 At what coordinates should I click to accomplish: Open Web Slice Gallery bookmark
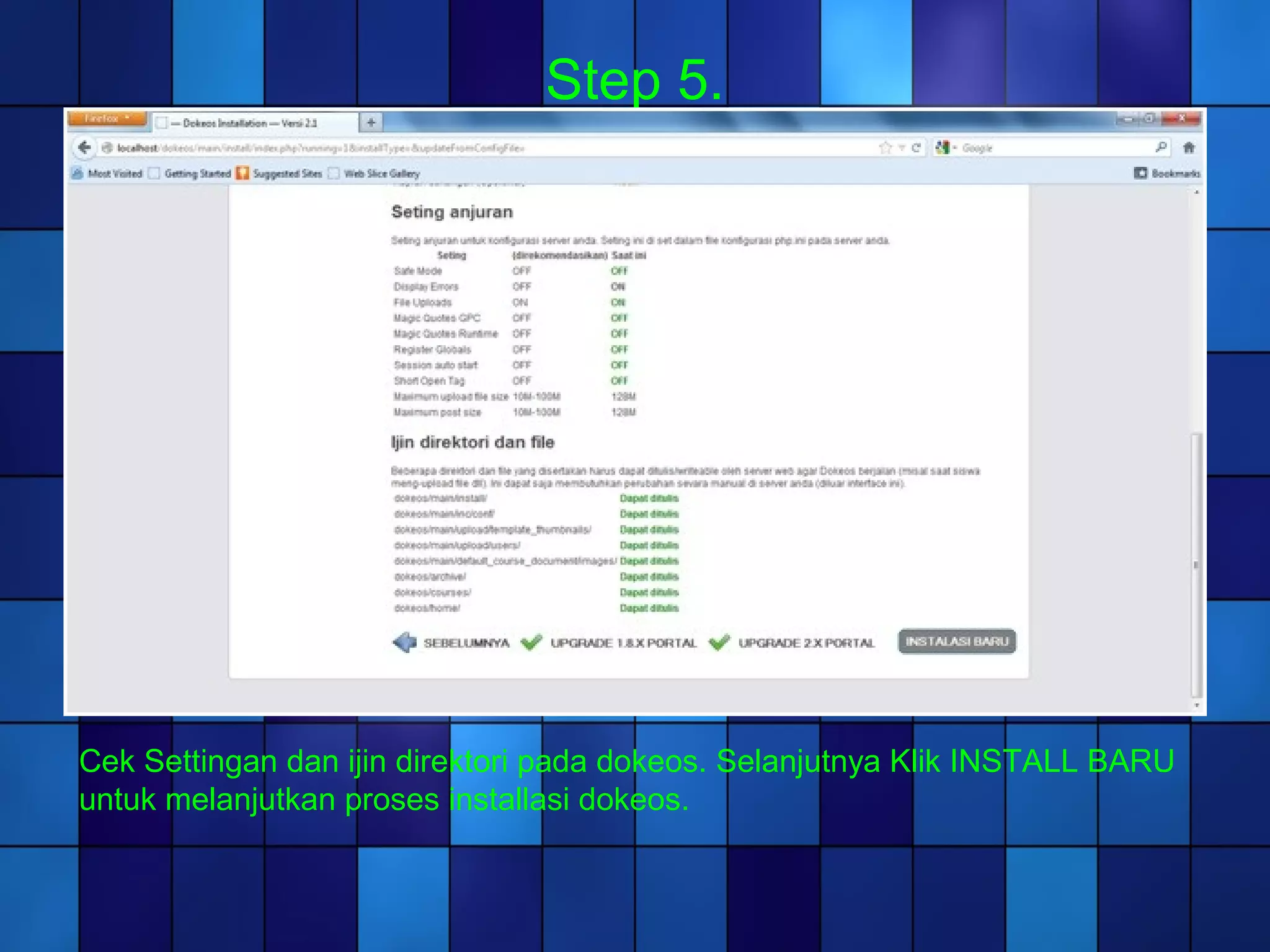(x=374, y=174)
